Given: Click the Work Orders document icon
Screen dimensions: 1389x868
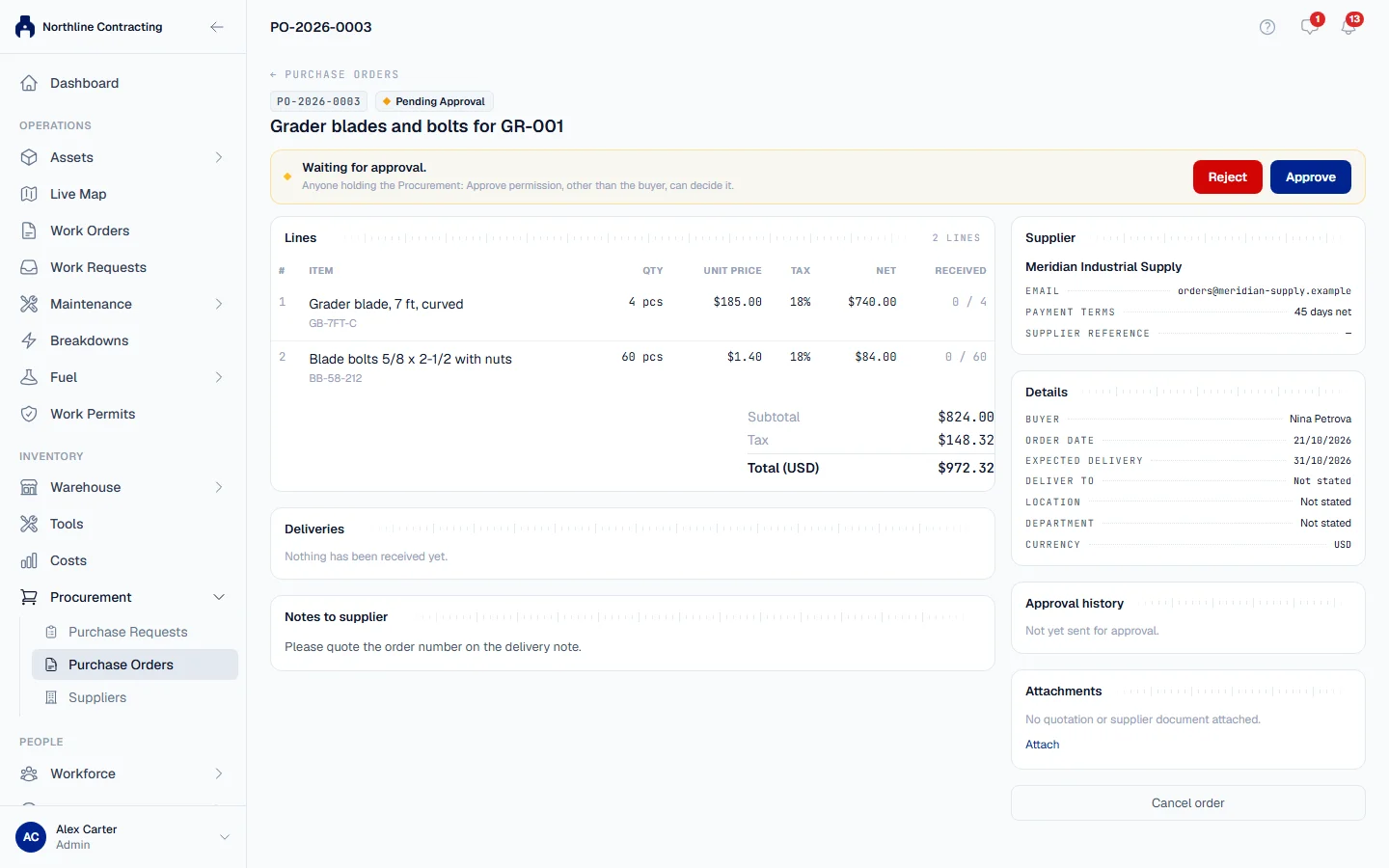Looking at the screenshot, I should [x=29, y=231].
